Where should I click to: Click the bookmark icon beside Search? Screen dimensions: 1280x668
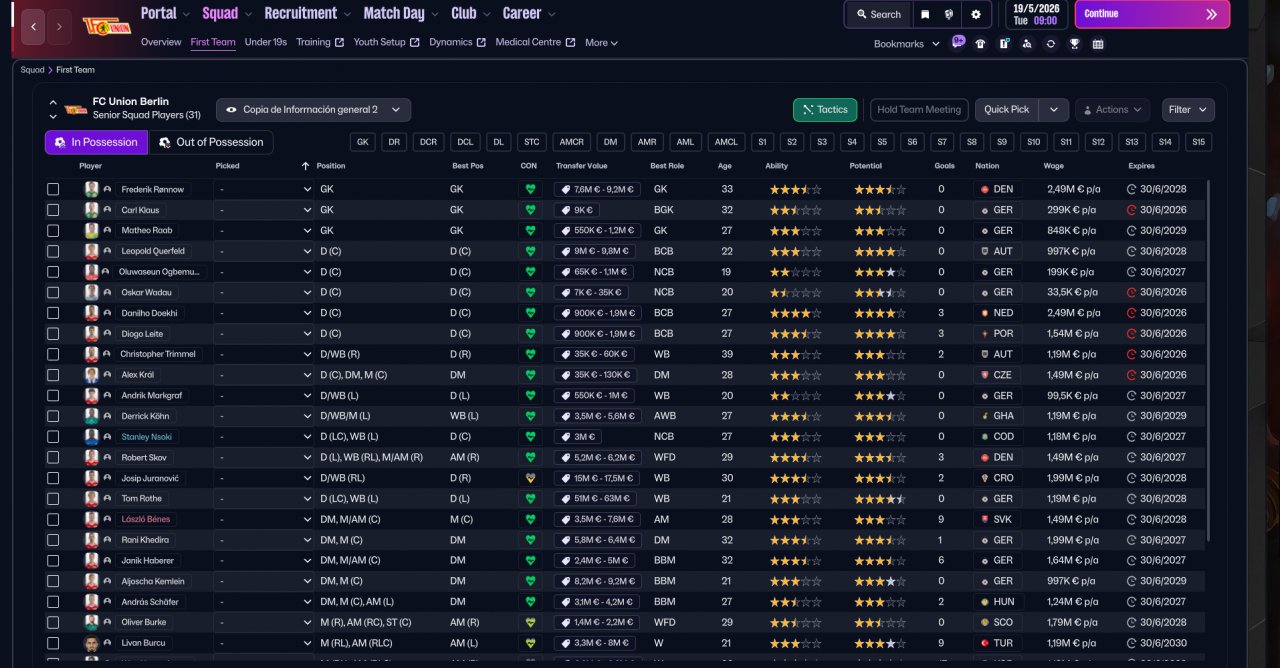click(x=925, y=14)
